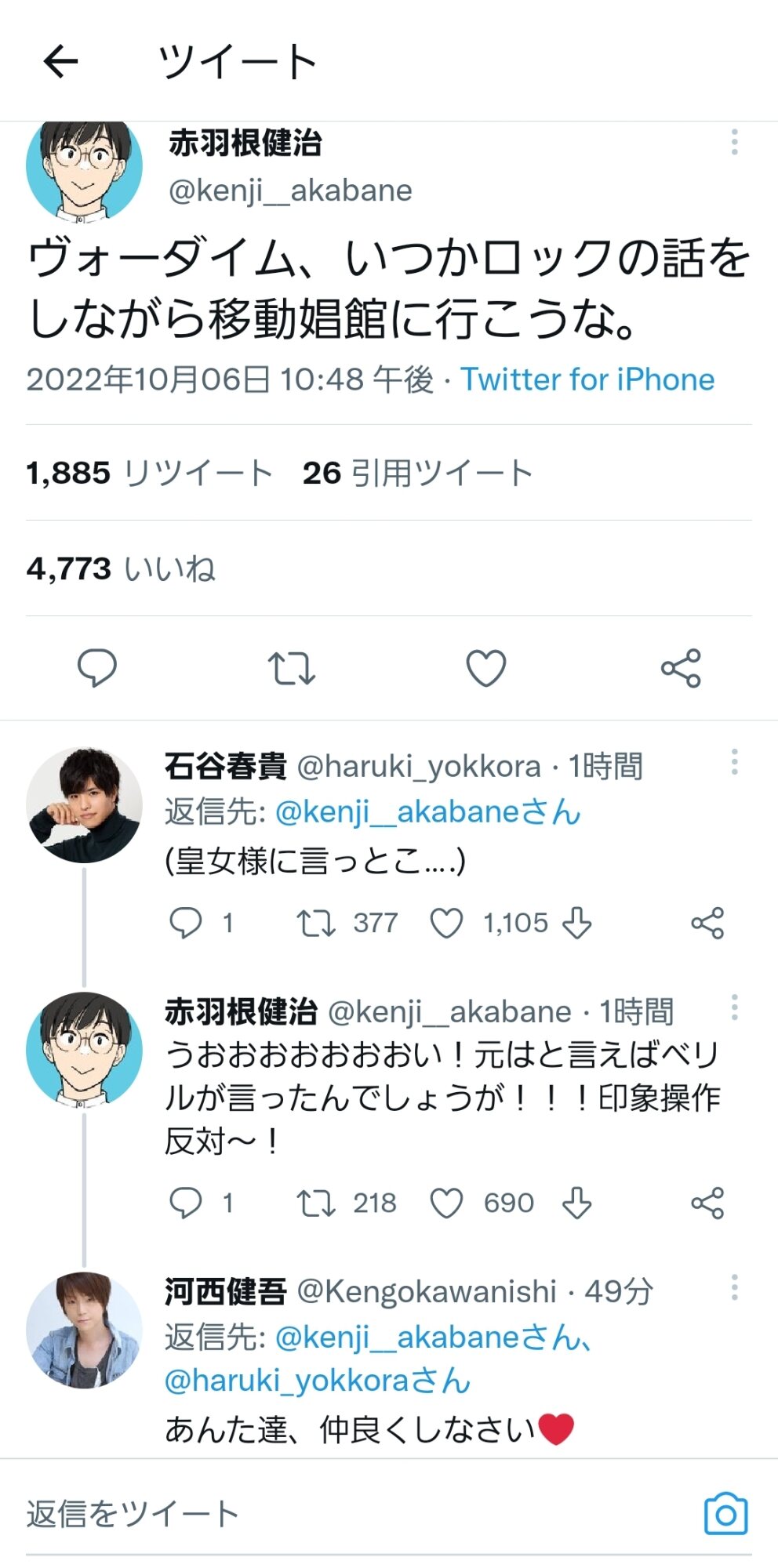This screenshot has width=778, height=1568.
Task: Open the more menu on 河西健吾's reply
Action: click(x=734, y=1287)
